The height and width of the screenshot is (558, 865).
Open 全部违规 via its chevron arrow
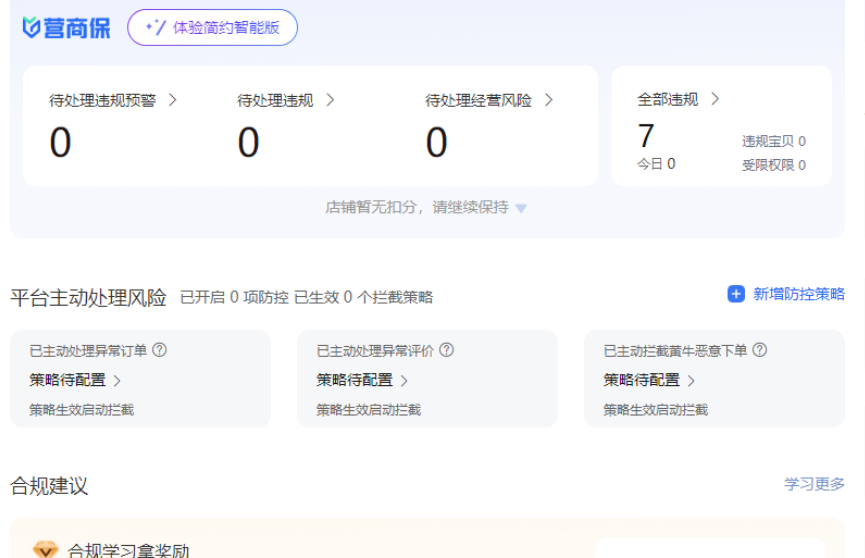715,99
